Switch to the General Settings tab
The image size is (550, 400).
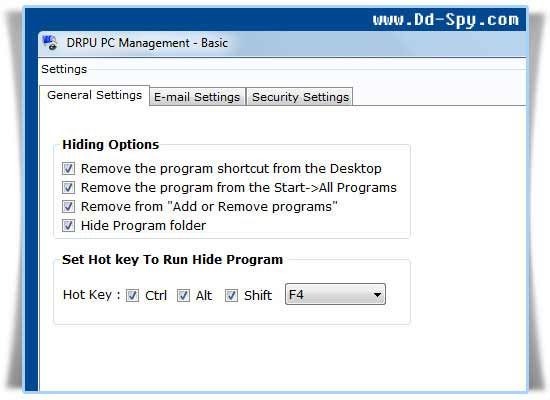coord(94,95)
